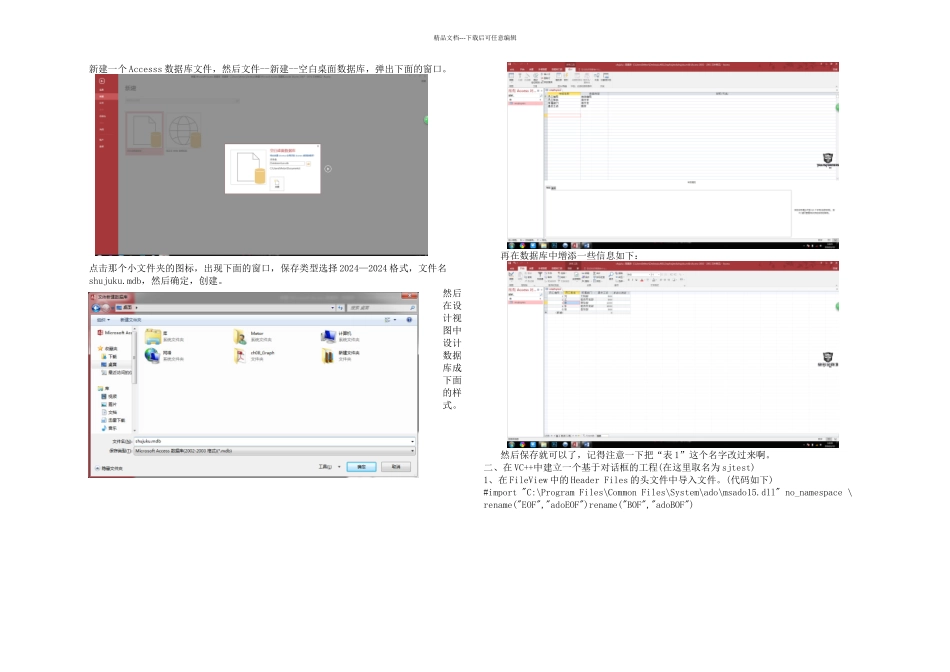950x672 pixels.
Task: Click the refresh icon beside the address bar
Action: pyautogui.click(x=341, y=308)
